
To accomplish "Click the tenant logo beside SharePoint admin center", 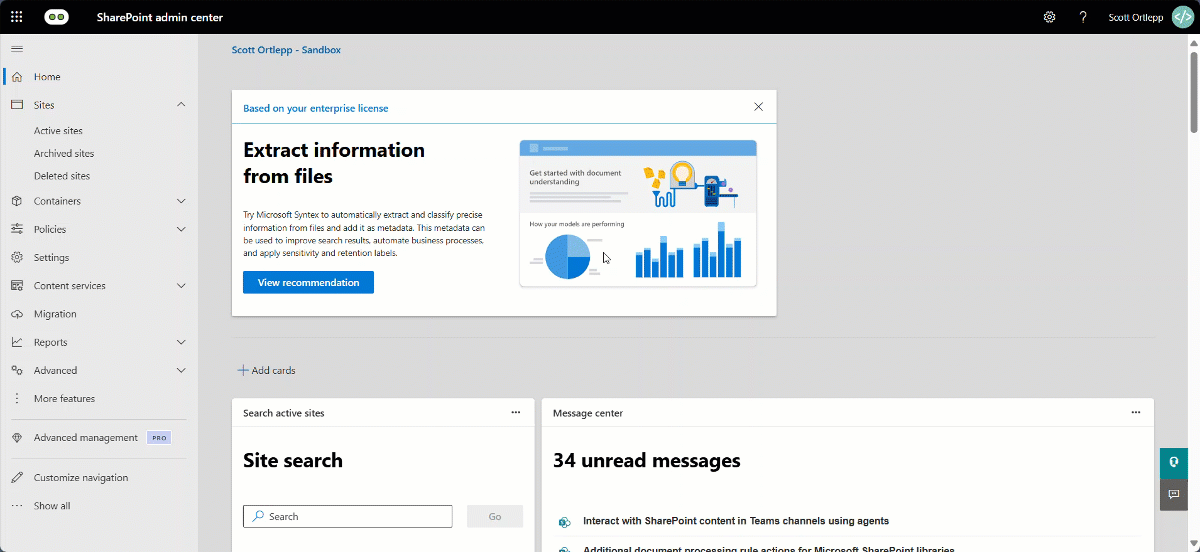I will point(56,17).
